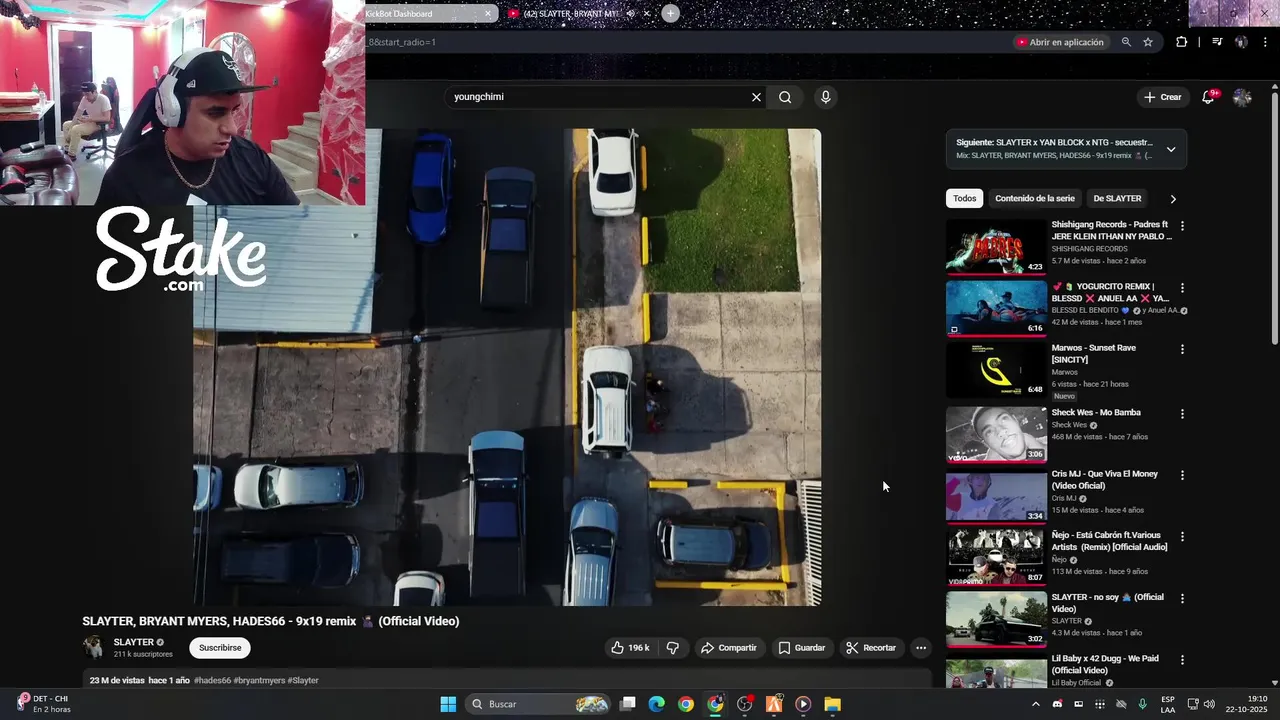This screenshot has height=720, width=1280.
Task: Open Shishigang Records Padres thumbnail
Action: pos(996,247)
